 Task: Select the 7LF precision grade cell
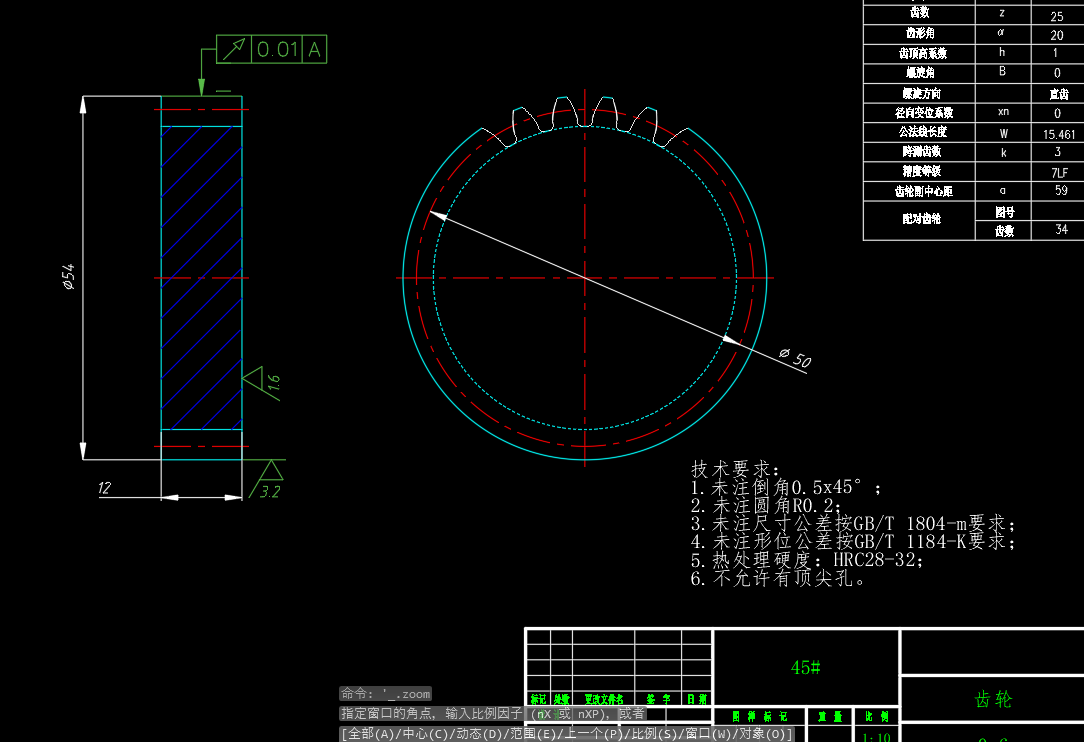1059,172
